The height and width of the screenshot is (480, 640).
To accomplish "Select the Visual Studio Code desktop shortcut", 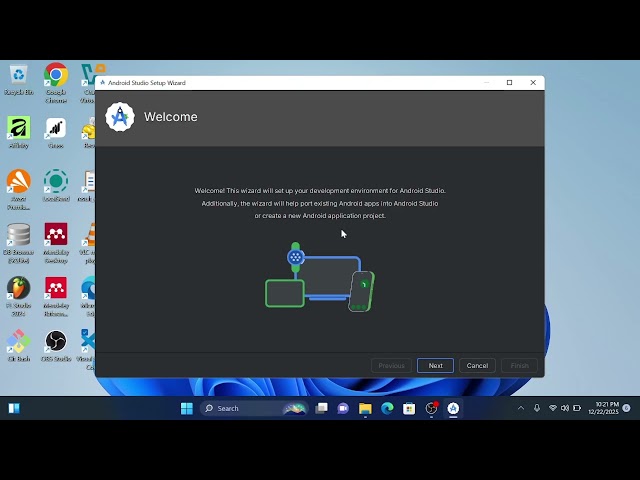I will coord(87,350).
